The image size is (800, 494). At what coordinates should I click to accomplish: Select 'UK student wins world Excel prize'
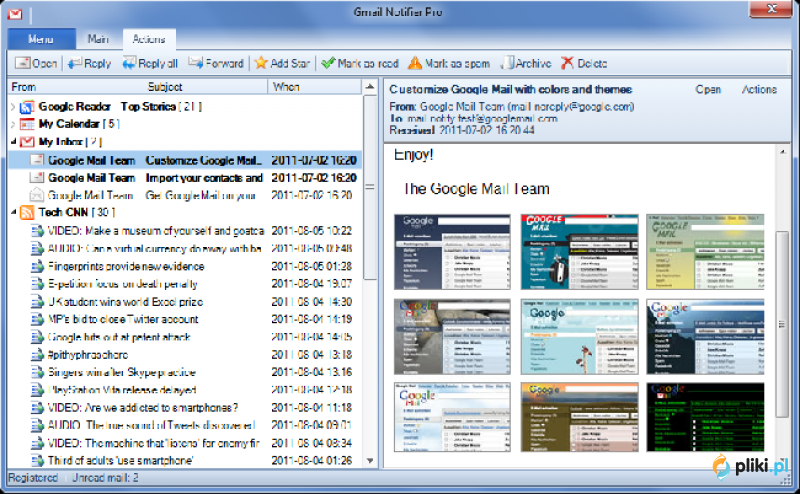[185, 302]
